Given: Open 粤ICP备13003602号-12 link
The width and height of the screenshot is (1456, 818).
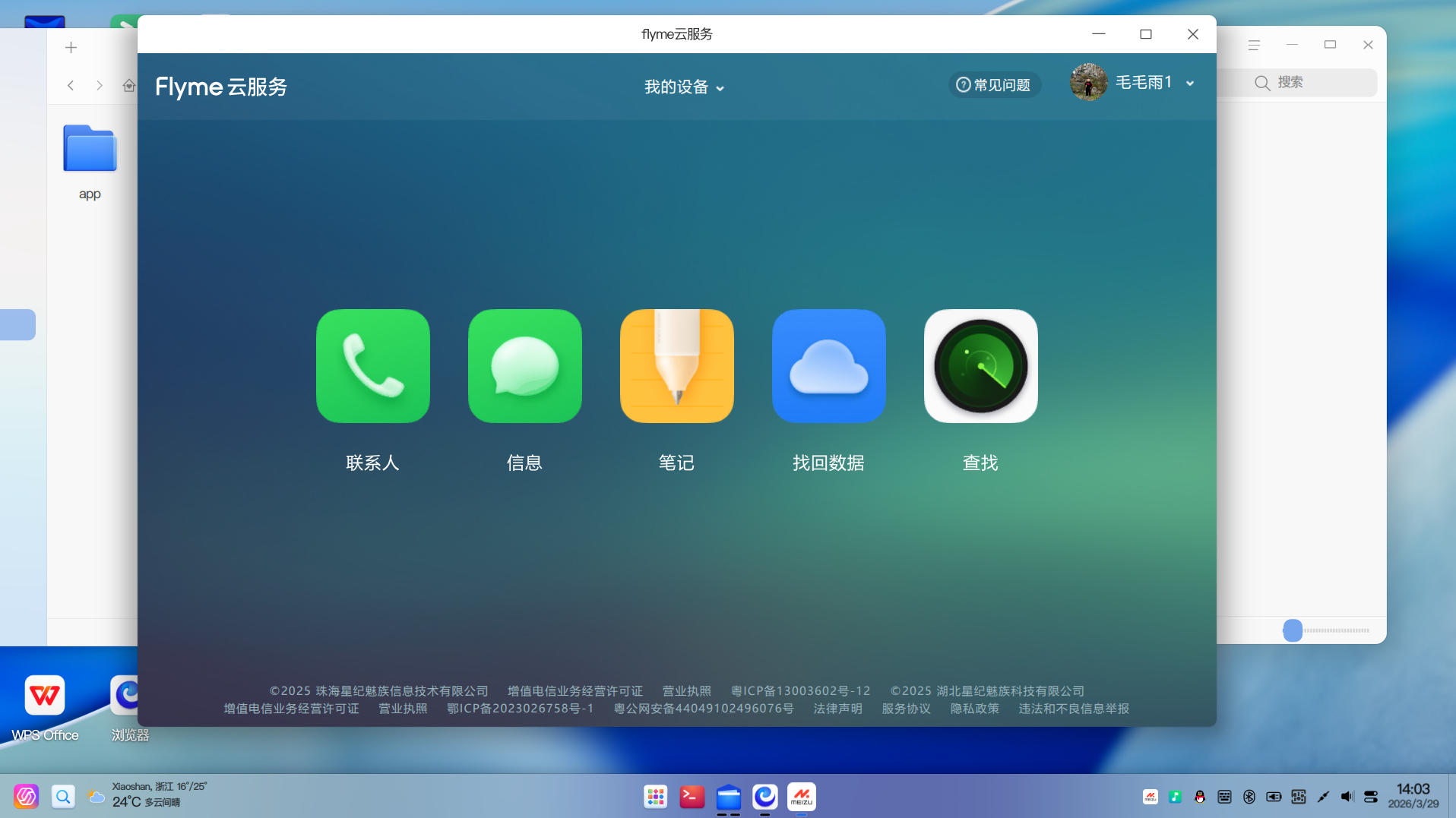Looking at the screenshot, I should coord(801,691).
